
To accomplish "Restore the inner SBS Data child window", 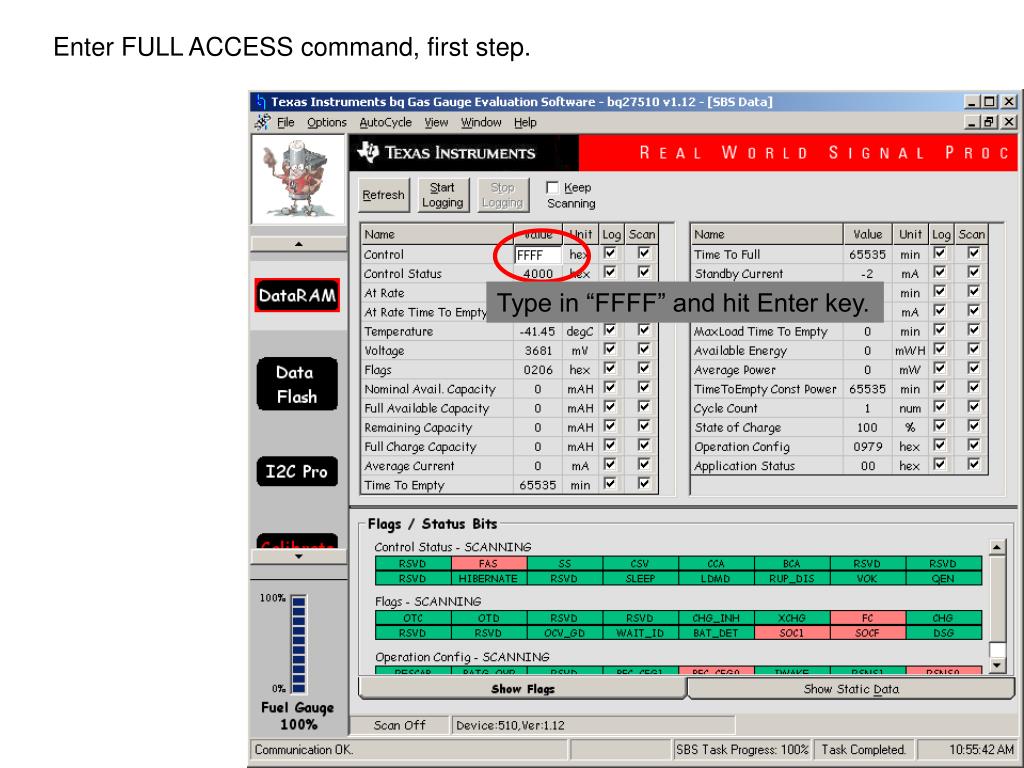I will (989, 122).
